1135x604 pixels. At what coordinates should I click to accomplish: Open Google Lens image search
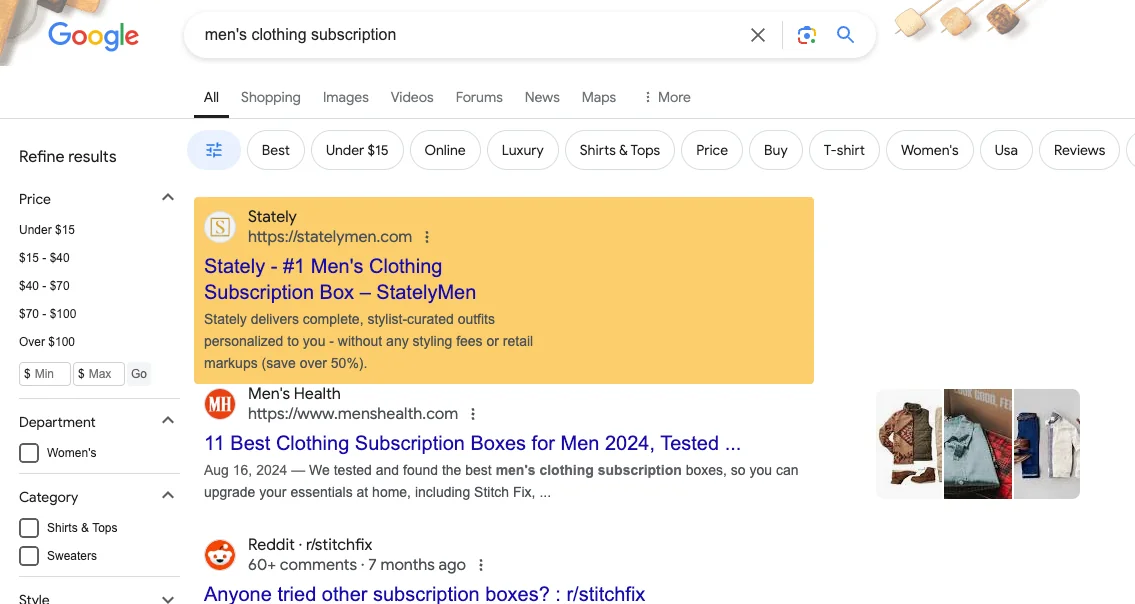(x=806, y=36)
